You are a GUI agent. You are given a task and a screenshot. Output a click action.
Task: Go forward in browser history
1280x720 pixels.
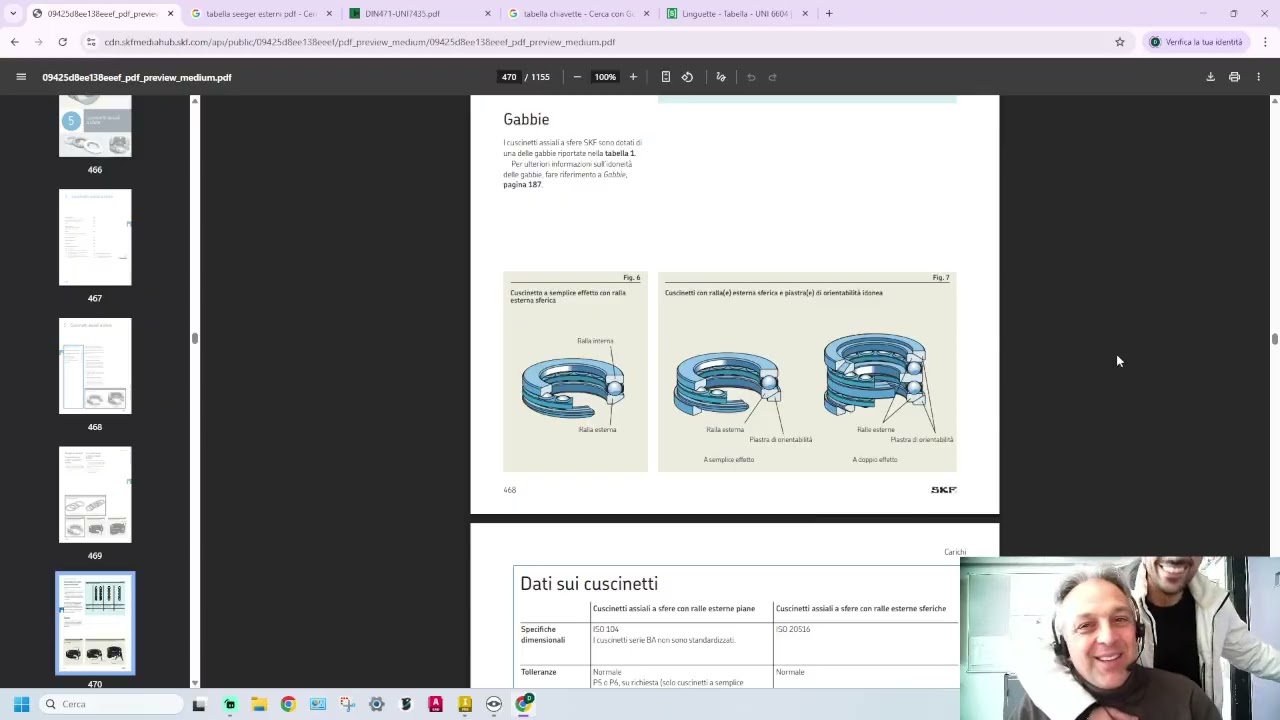[38, 42]
